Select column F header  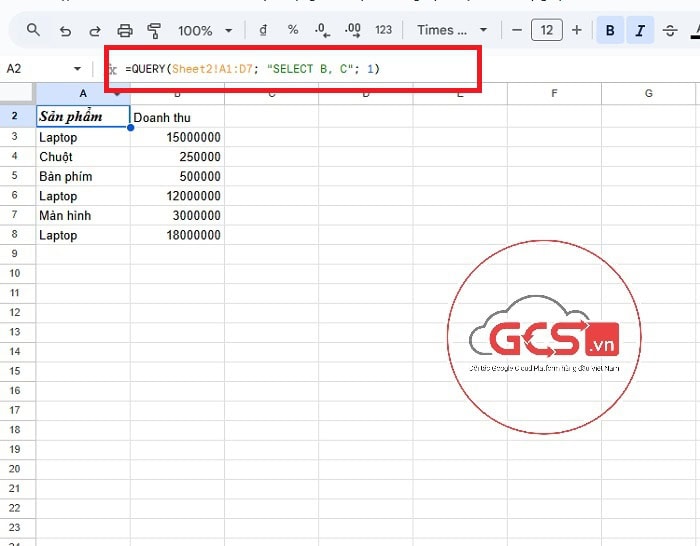554,93
